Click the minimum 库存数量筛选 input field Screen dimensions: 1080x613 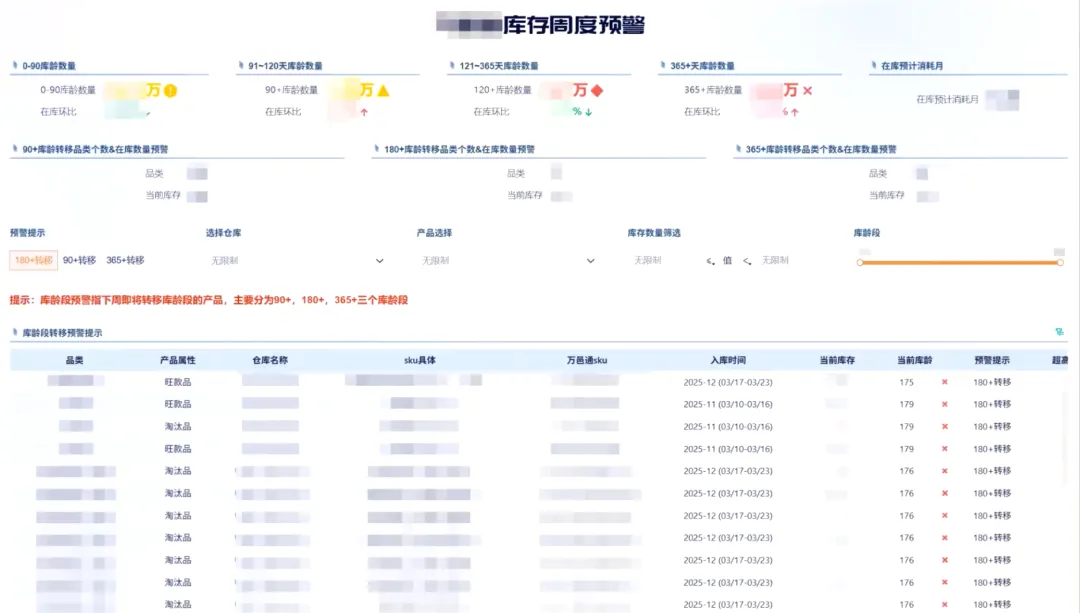coord(662,260)
